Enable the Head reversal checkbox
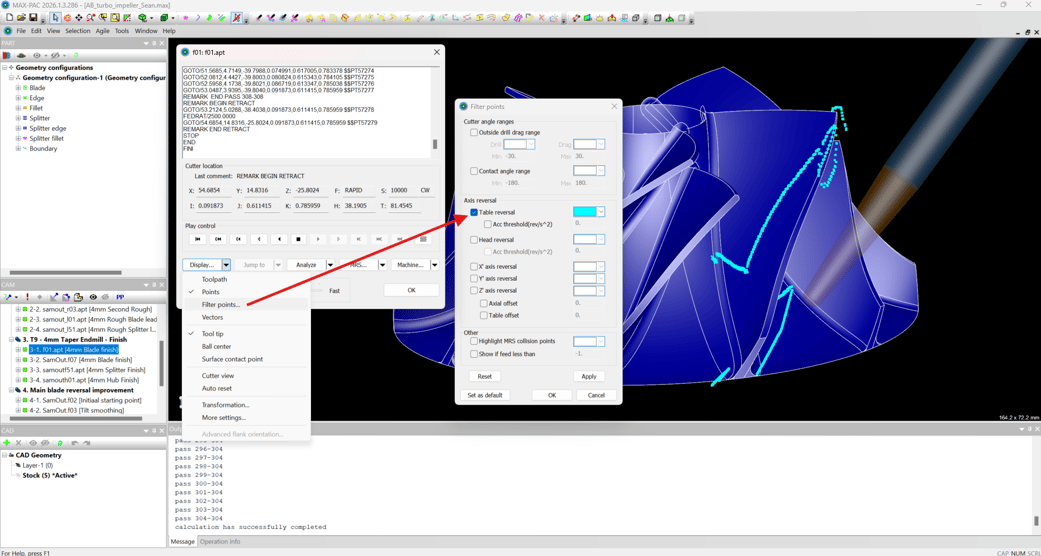This screenshot has height=556, width=1041. (x=474, y=240)
